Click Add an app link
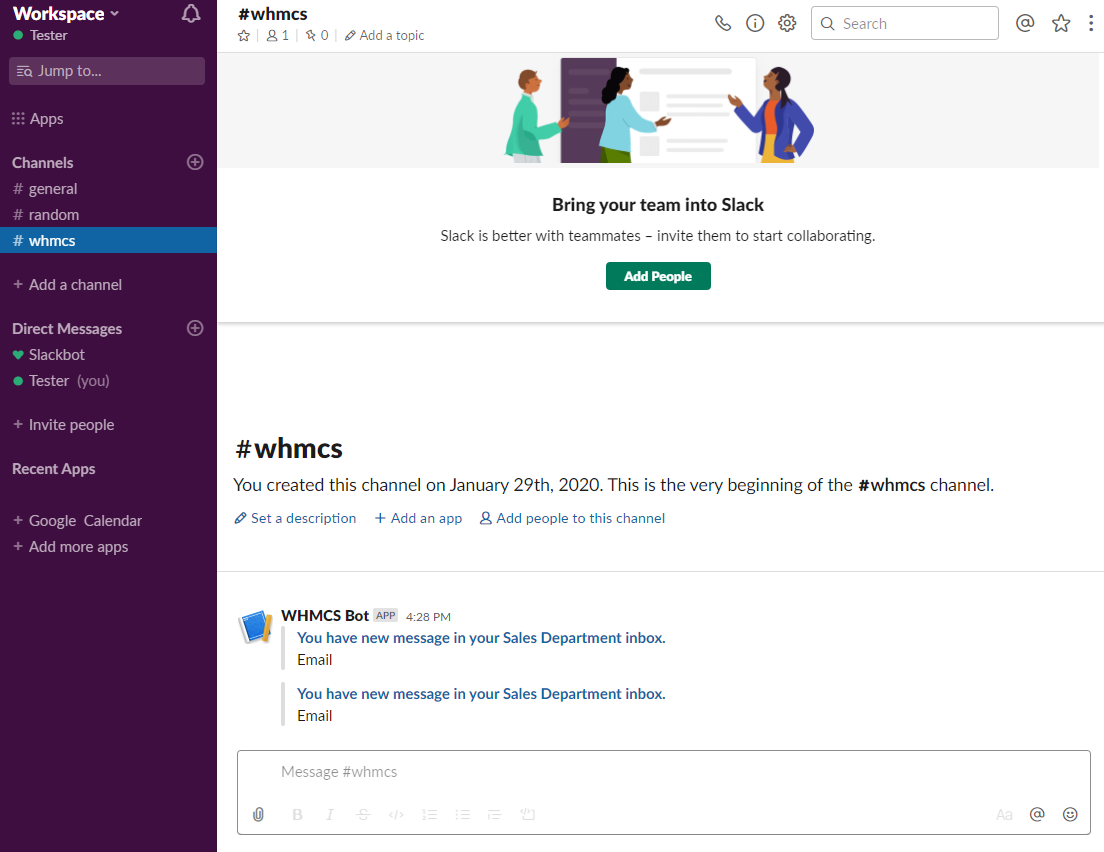 (418, 518)
